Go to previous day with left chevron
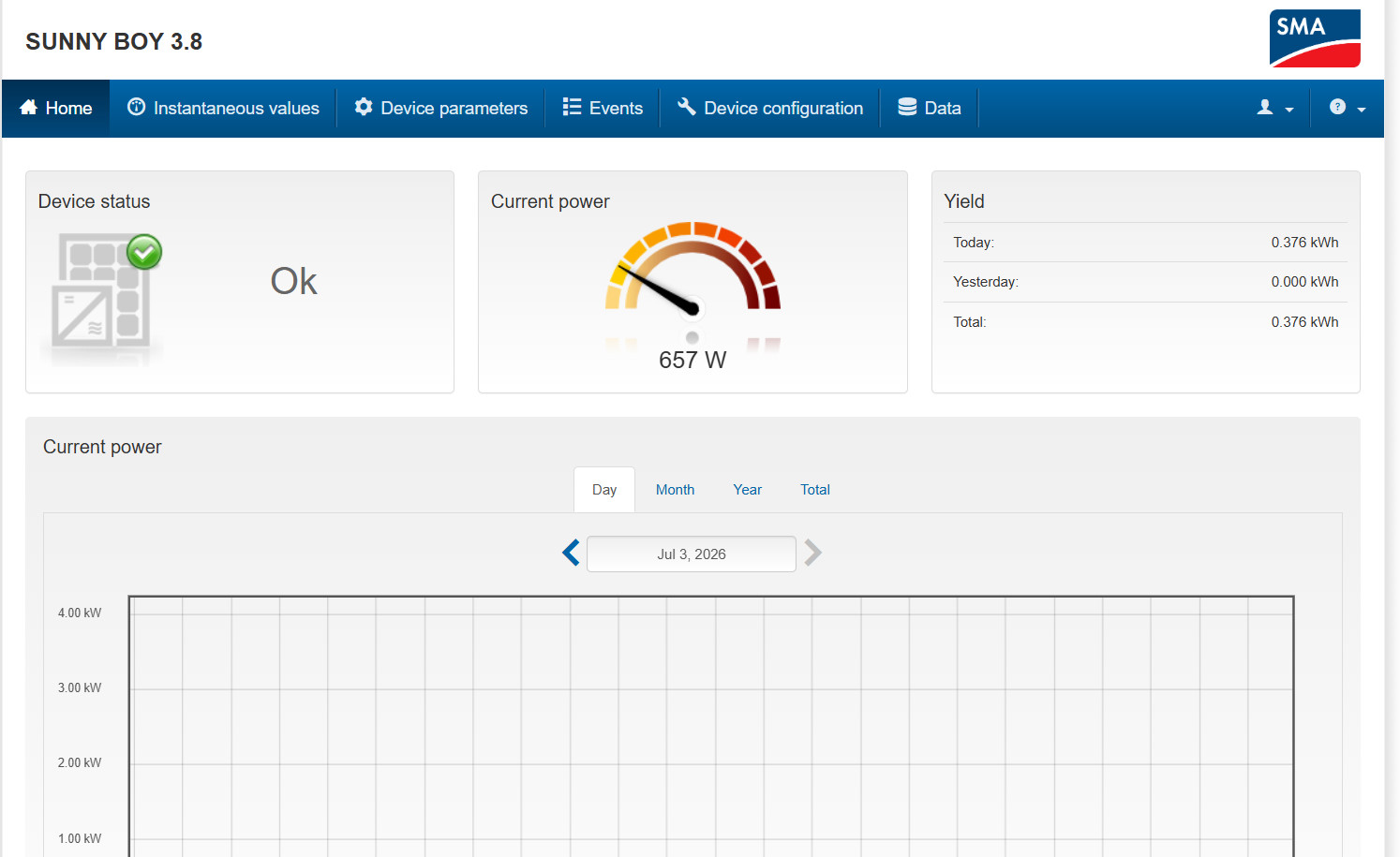1400x857 pixels. (x=571, y=553)
